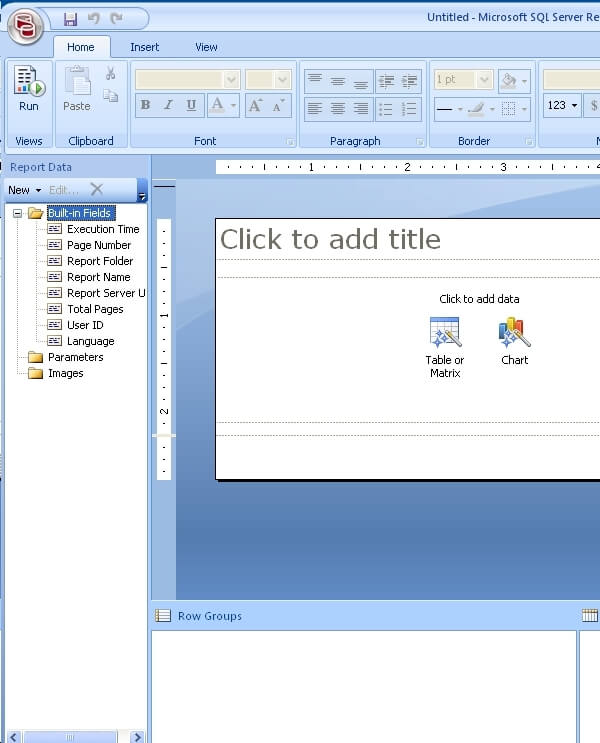
Task: Align text to middle vertically
Action: 338,80
